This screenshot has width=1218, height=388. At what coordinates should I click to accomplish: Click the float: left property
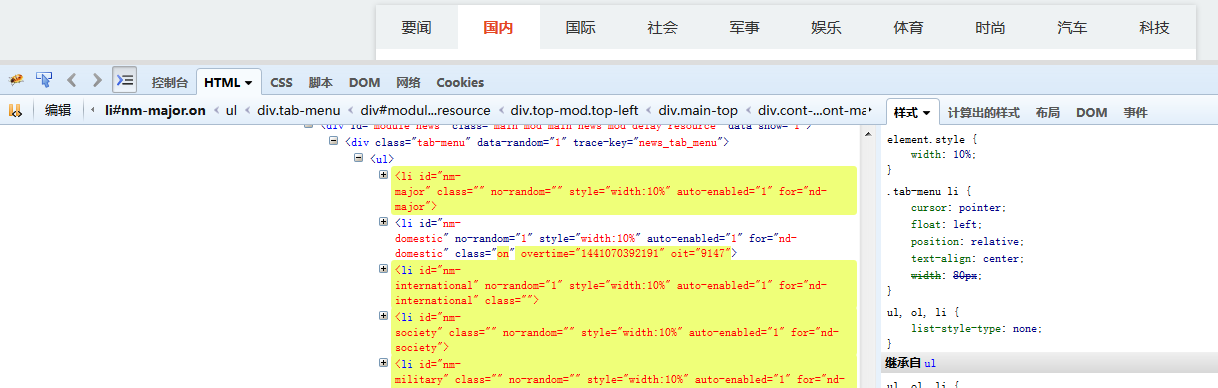(x=946, y=225)
